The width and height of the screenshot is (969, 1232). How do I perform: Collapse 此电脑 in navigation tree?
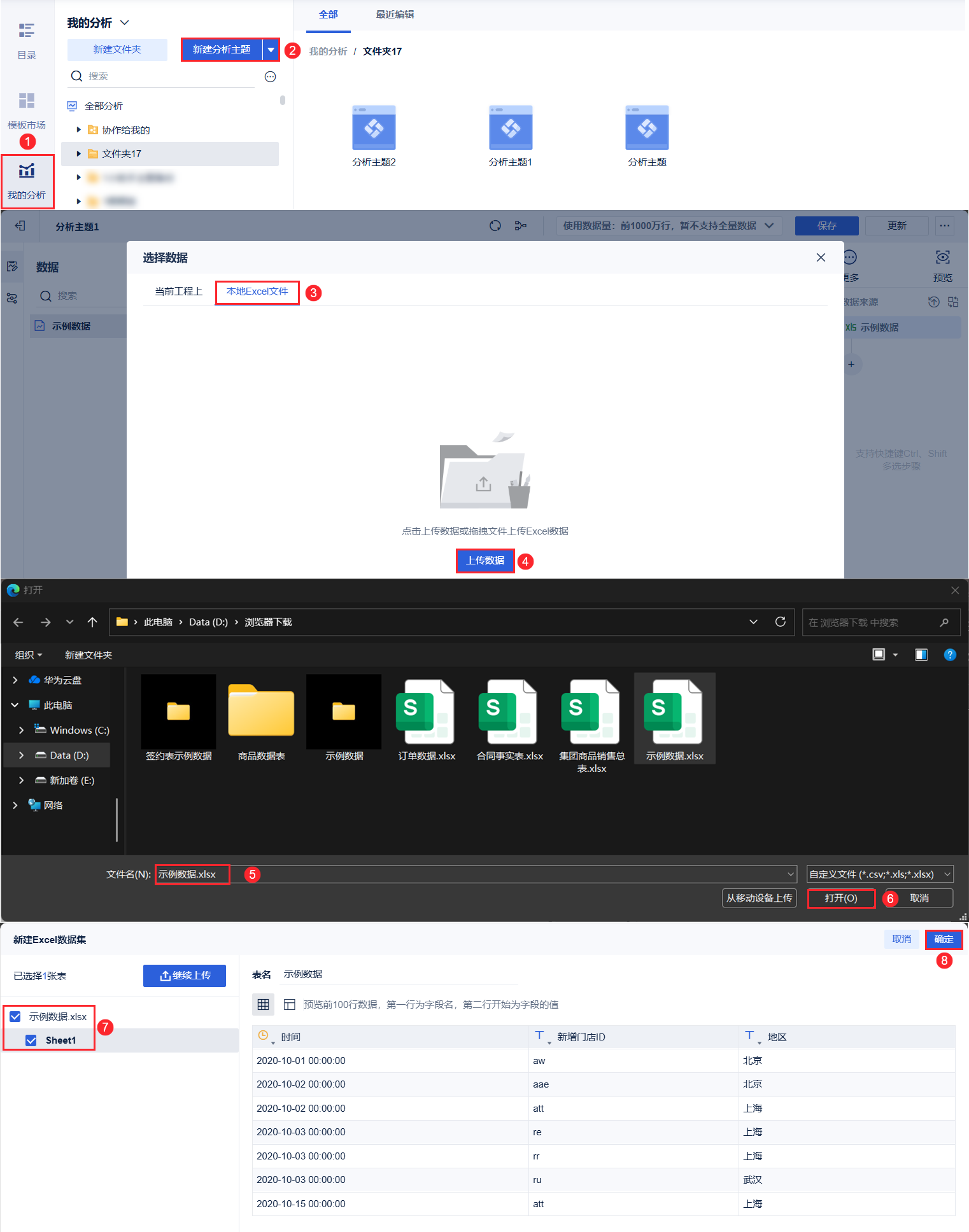click(15, 705)
